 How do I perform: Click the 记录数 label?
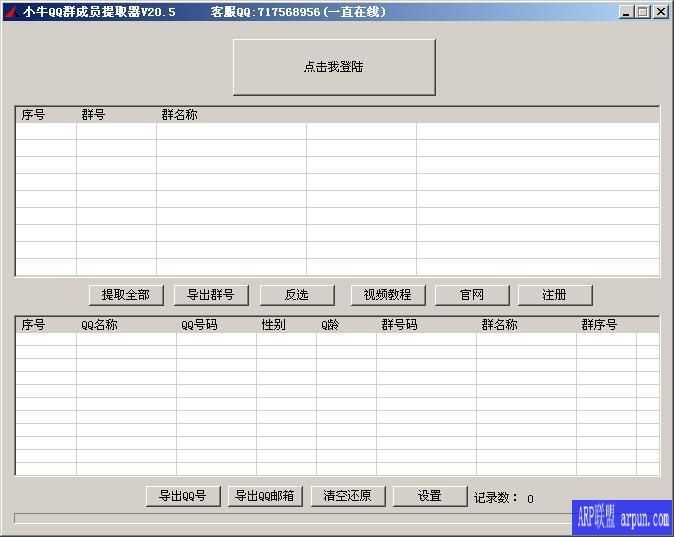pyautogui.click(x=495, y=498)
